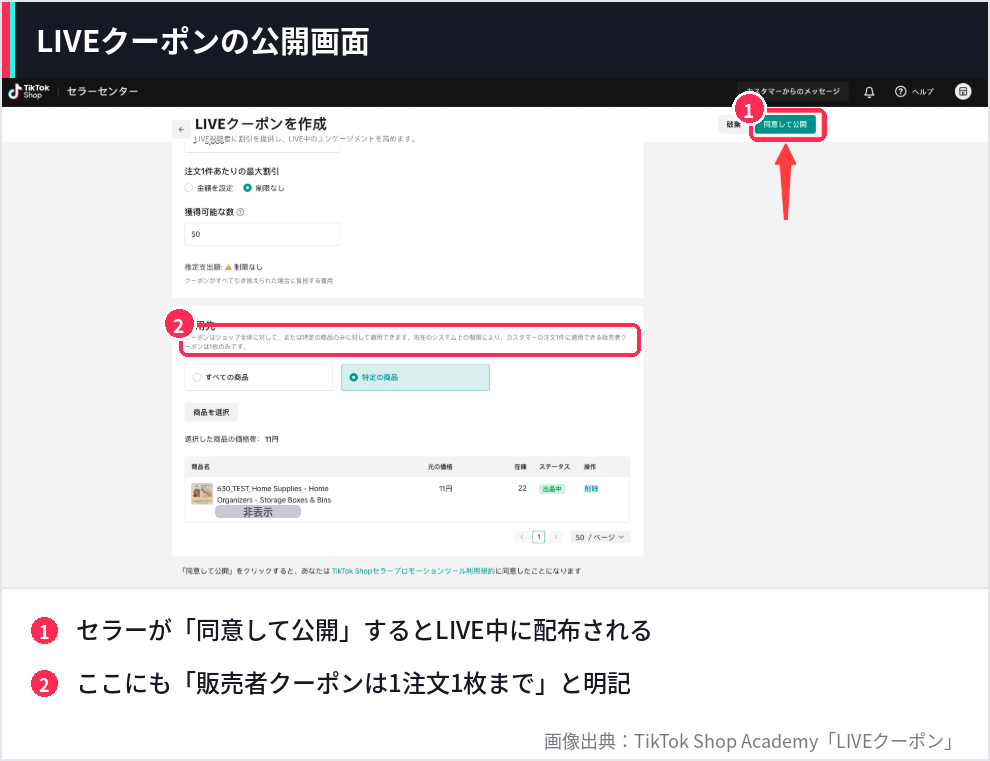Open the shop account icon
Viewport: 990px width, 761px height.
(x=963, y=92)
